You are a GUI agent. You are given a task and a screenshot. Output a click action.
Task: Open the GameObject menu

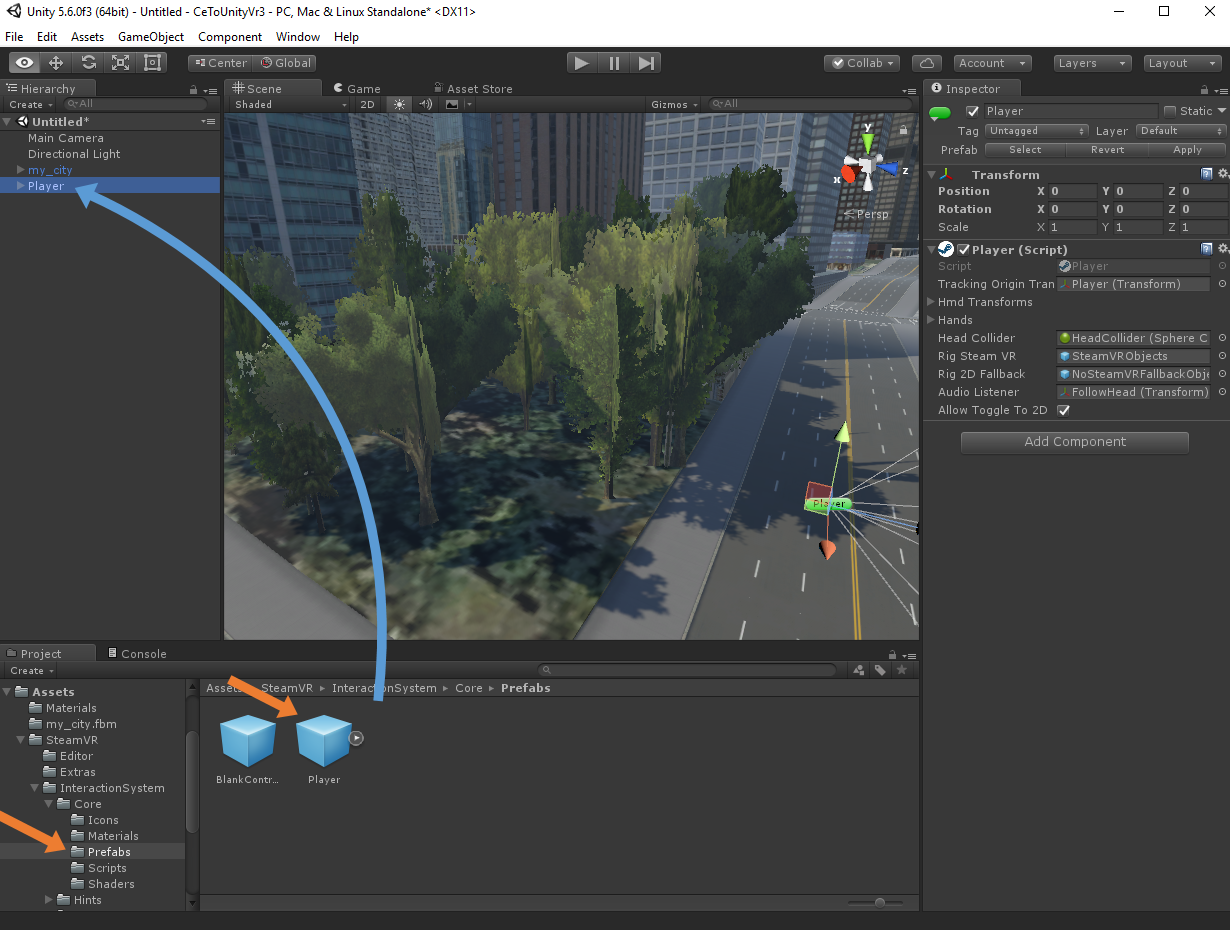[151, 37]
